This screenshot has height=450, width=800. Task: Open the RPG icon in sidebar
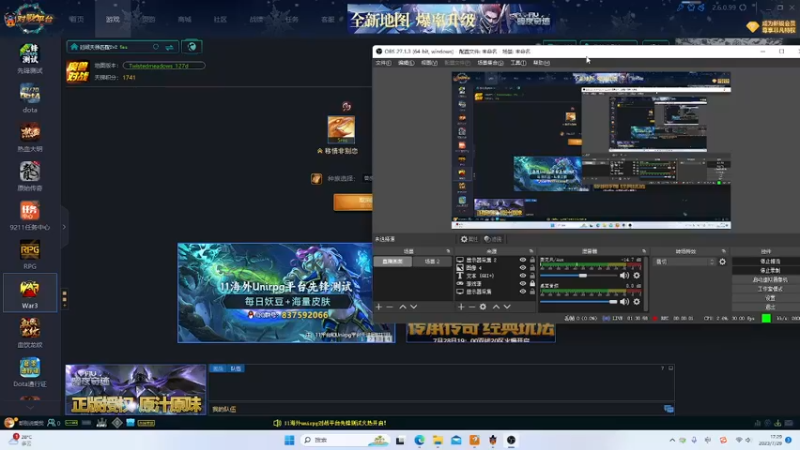[30, 250]
